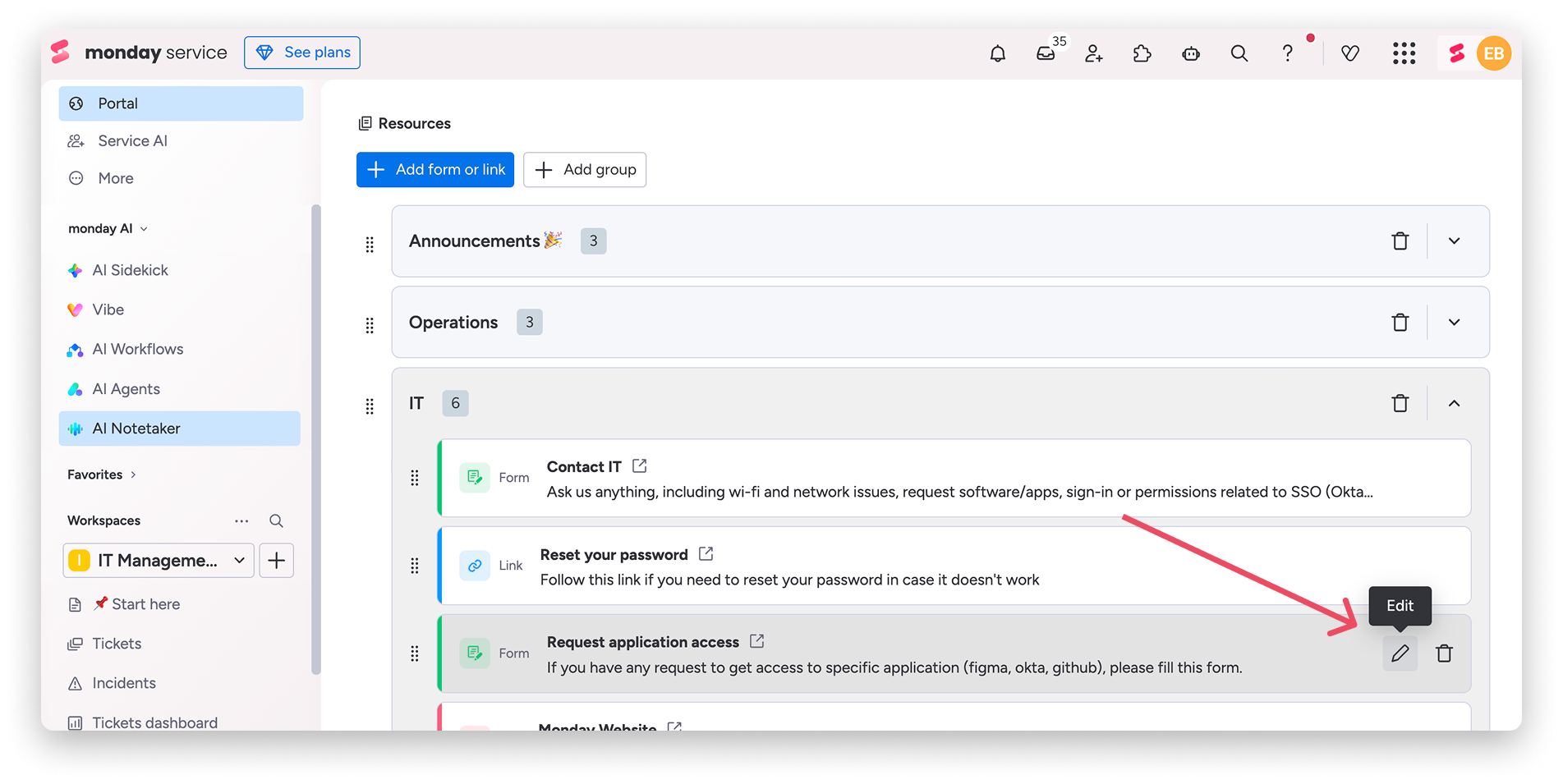Open the help question mark
1563x784 pixels.
pos(1288,53)
